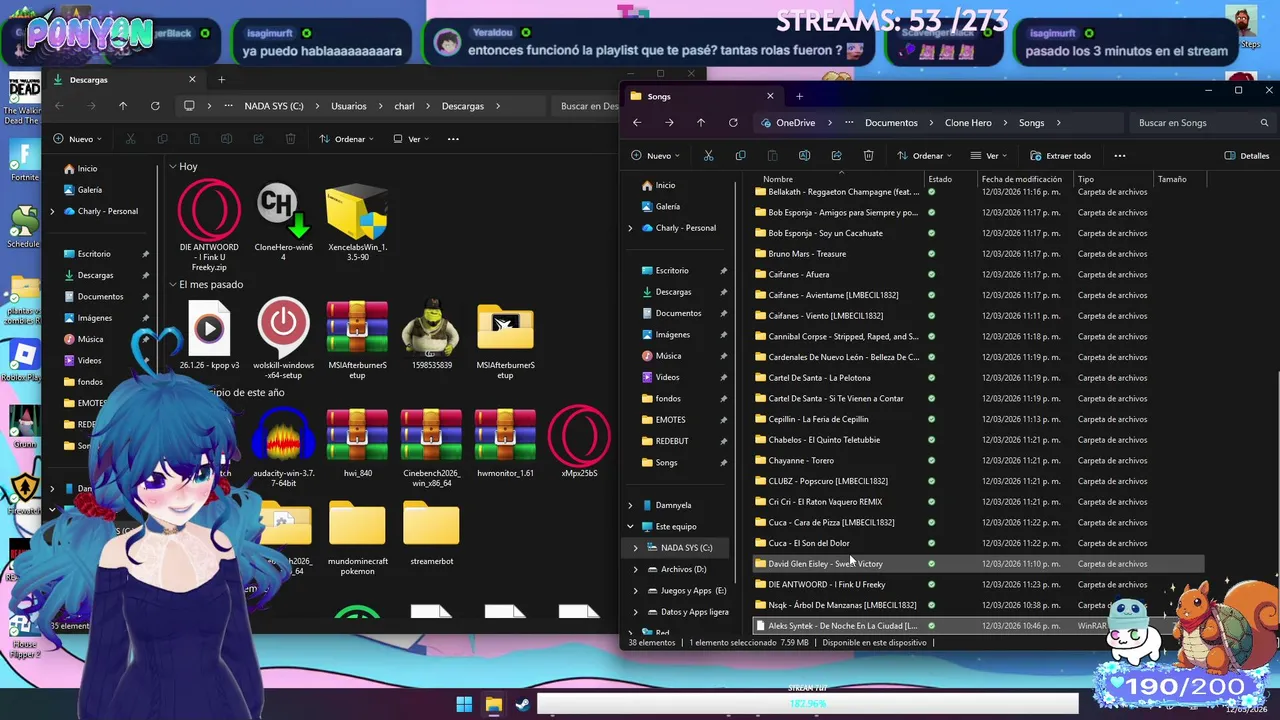1280x720 pixels.
Task: Select Chayanne - Torero folder
Action: (980, 460)
